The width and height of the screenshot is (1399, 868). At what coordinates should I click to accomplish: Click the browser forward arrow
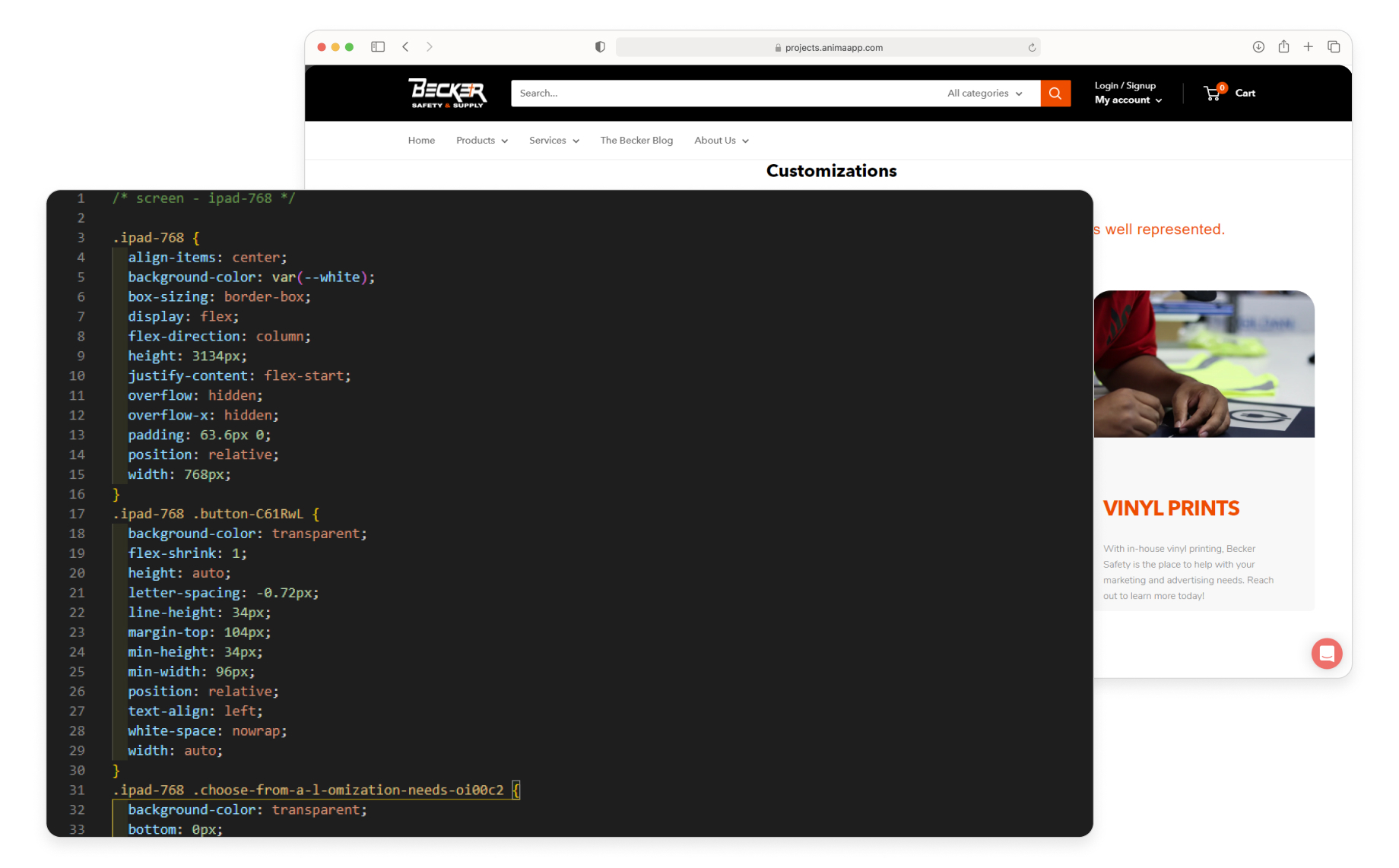coord(430,47)
